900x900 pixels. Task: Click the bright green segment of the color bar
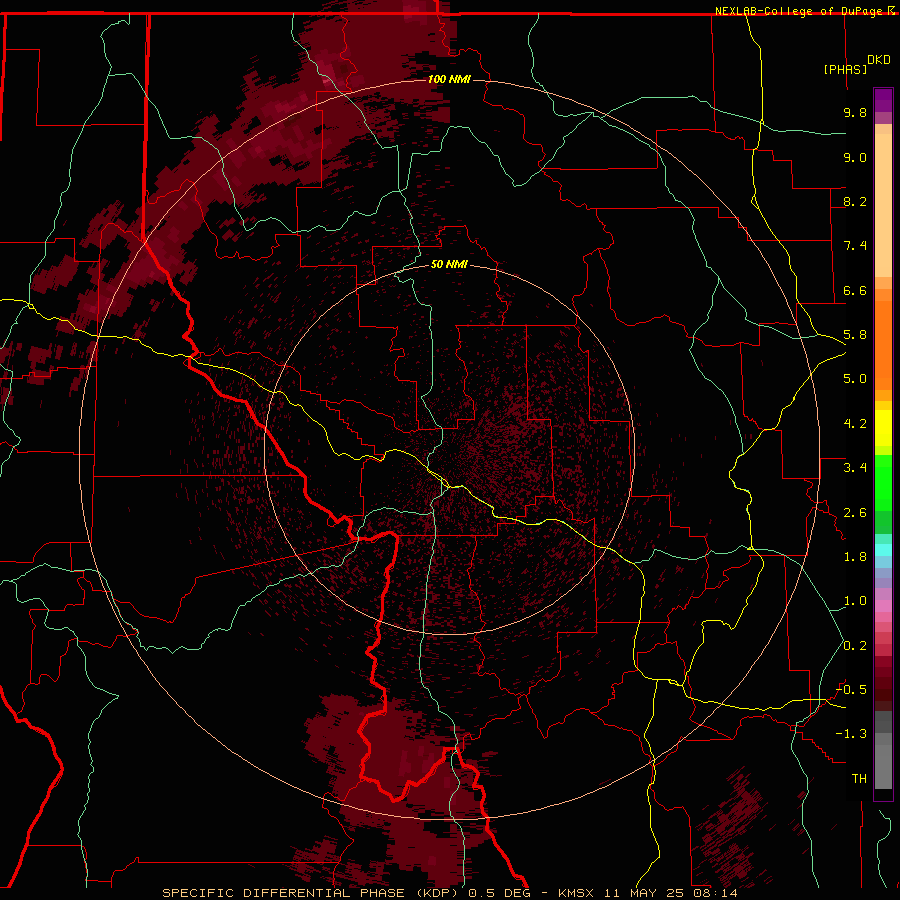click(883, 483)
